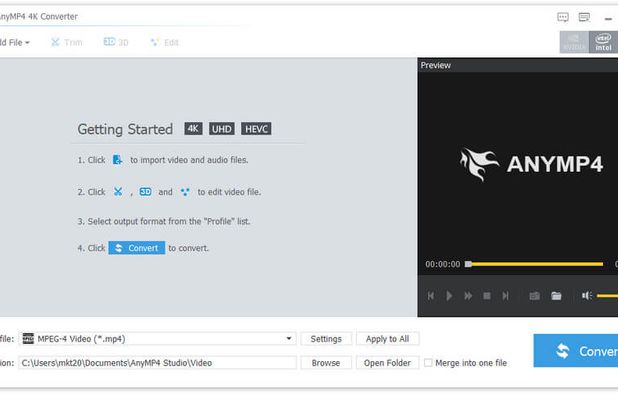The image size is (618, 394).
Task: Toggle Intel acceleration badge
Action: coord(603,42)
